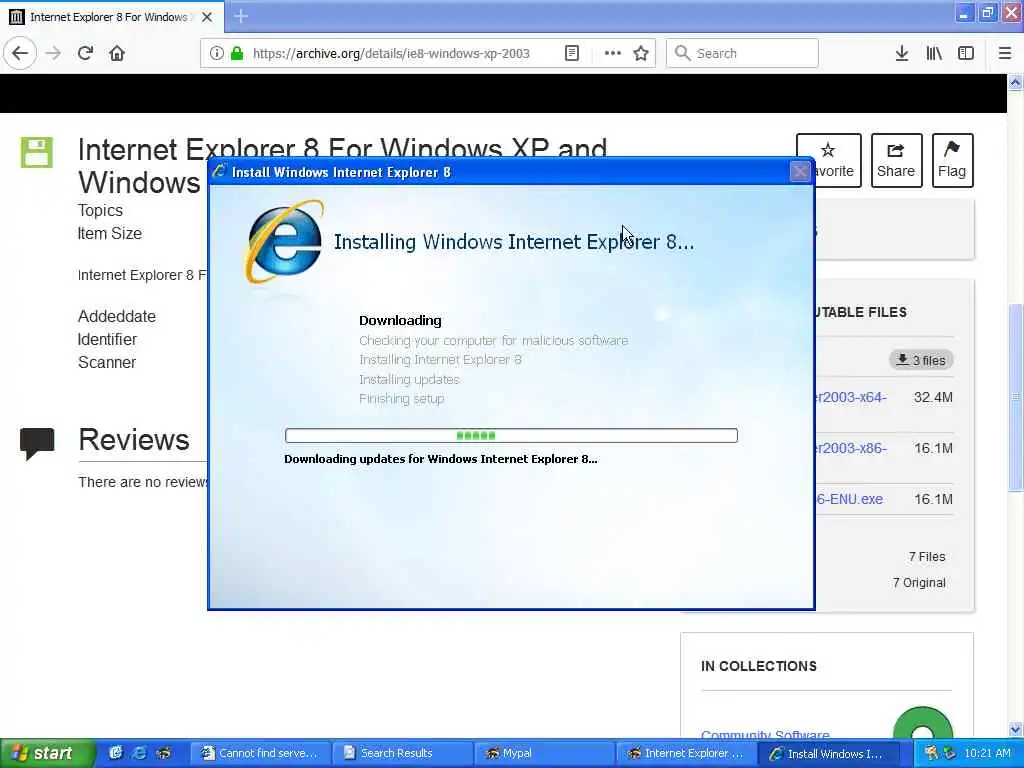
Task: Click the Reviews speech bubble icon
Action: (37, 444)
